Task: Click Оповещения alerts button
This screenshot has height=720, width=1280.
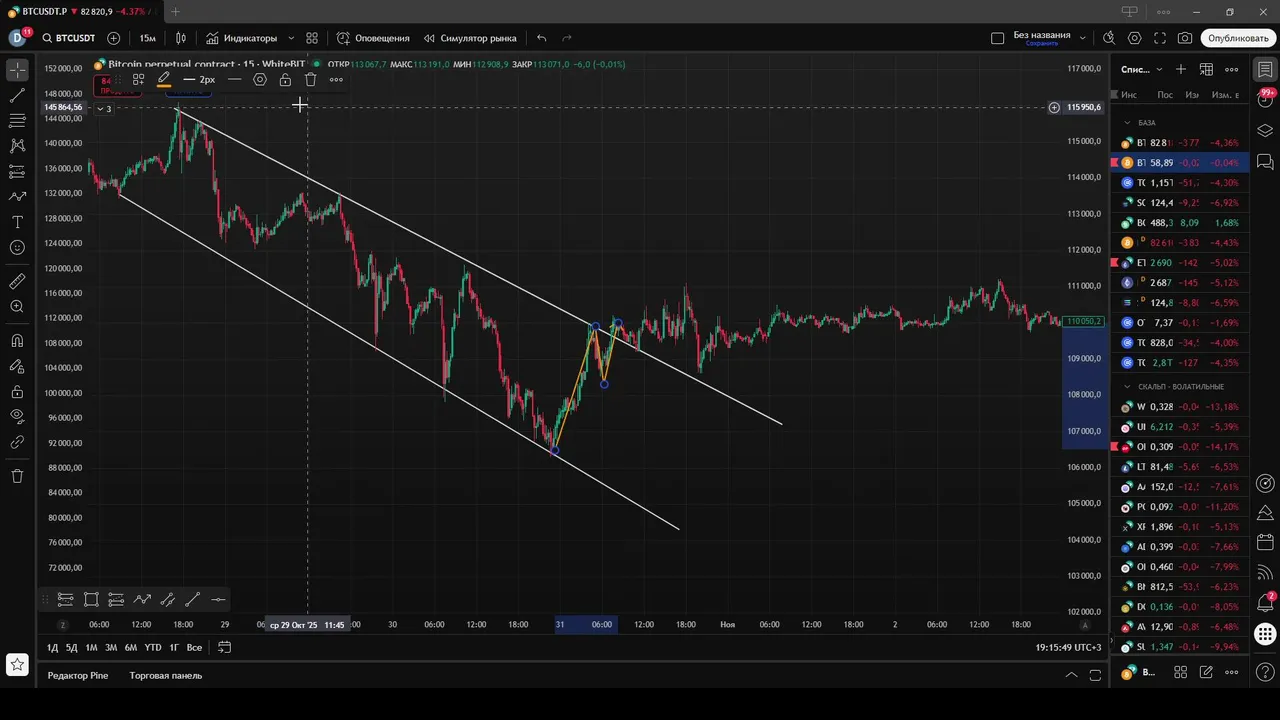Action: [x=373, y=38]
